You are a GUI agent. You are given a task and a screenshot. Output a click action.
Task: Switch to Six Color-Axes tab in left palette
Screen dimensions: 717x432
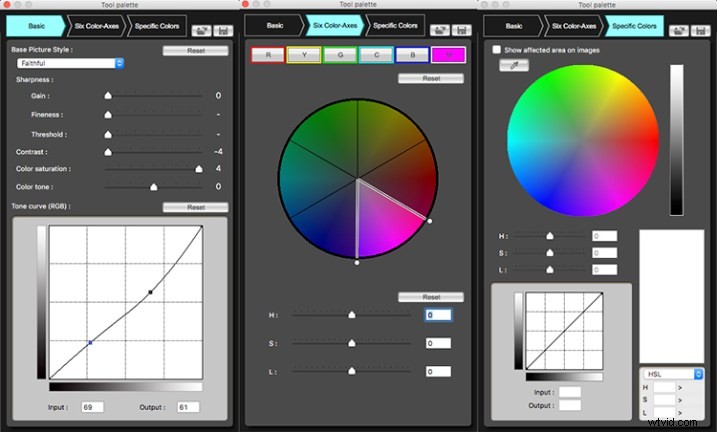[96, 26]
